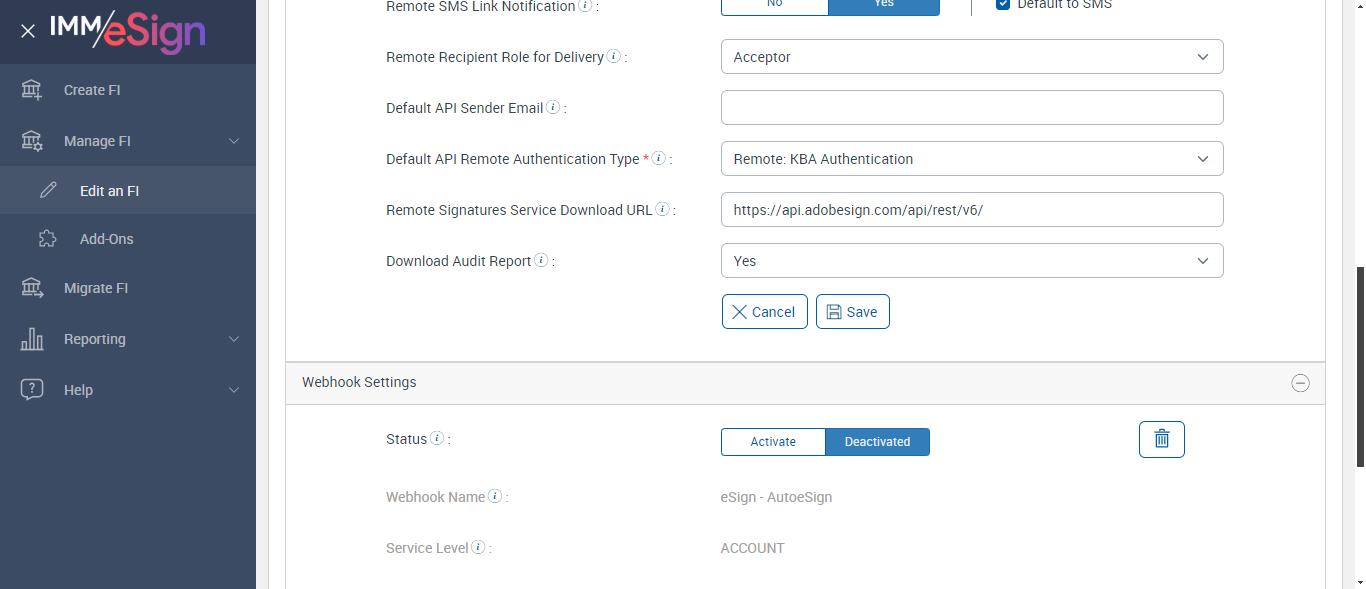Go to Create FI in sidebar

click(x=92, y=90)
